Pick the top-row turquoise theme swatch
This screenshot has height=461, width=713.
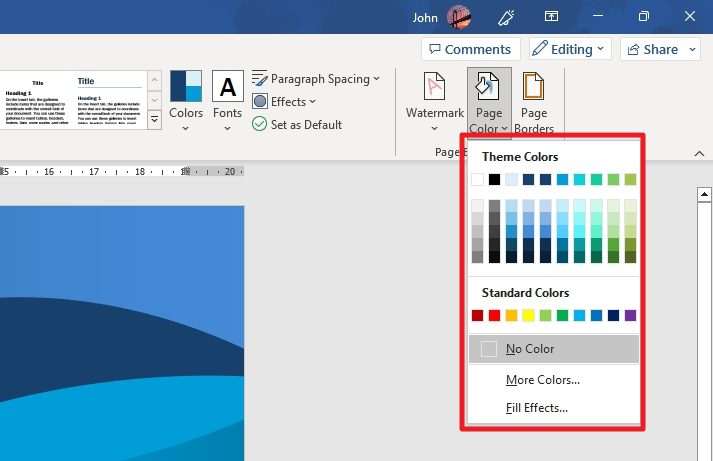pyautogui.click(x=579, y=180)
